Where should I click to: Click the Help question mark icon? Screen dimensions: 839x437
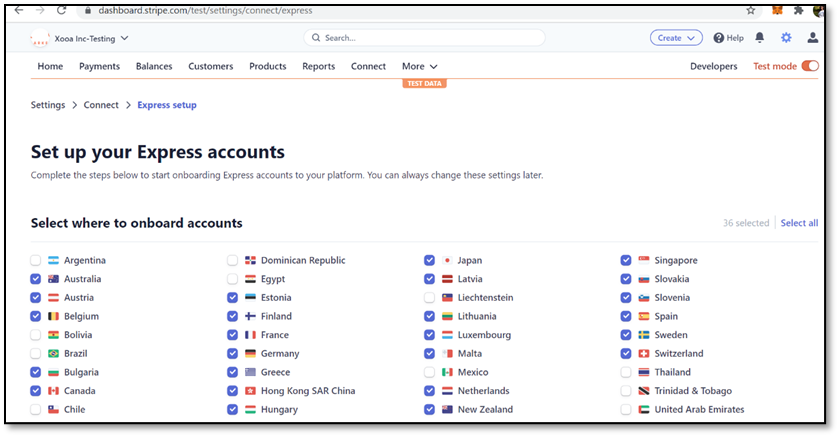[x=719, y=38]
